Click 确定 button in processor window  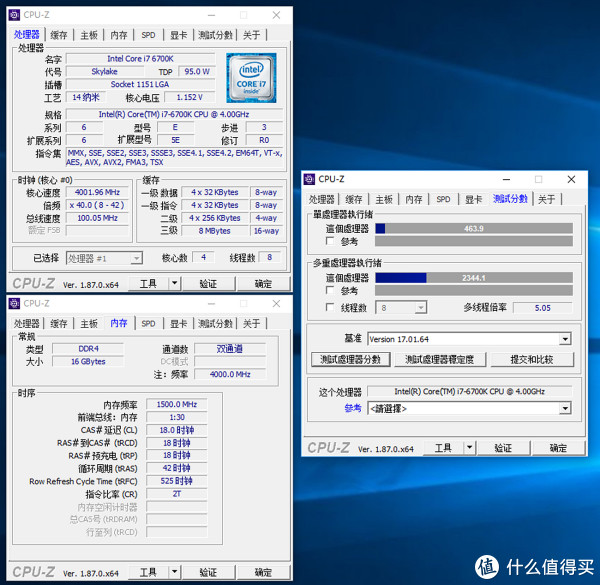[263, 284]
